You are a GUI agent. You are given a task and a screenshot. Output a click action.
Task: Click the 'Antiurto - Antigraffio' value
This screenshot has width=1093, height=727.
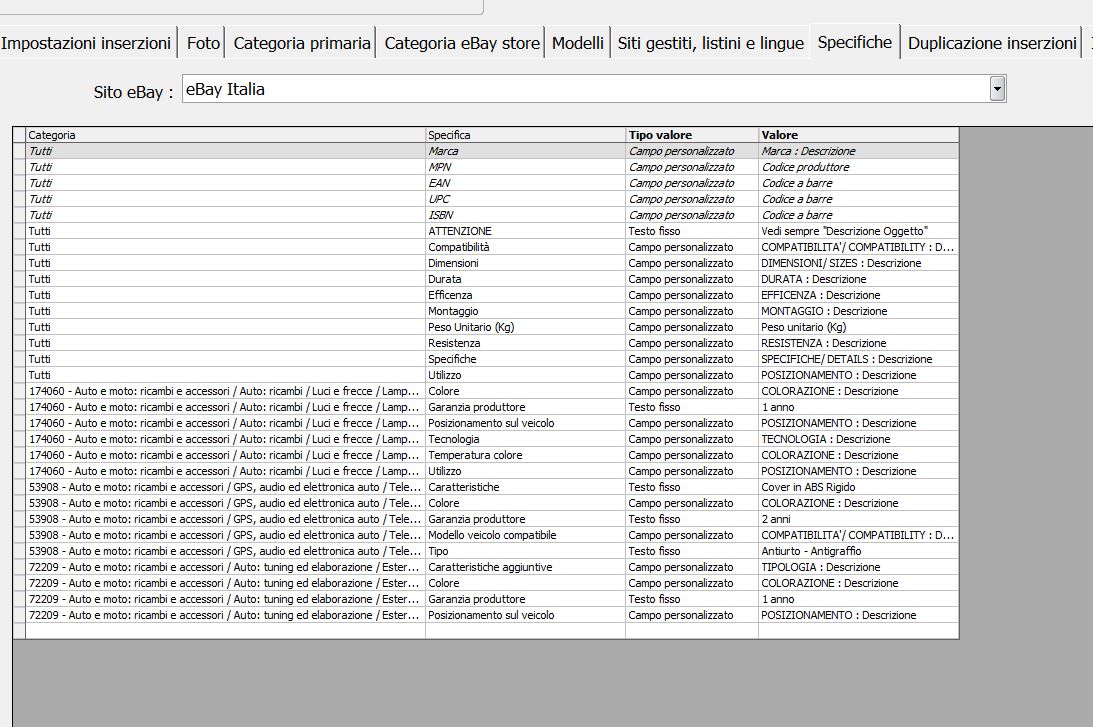859,552
